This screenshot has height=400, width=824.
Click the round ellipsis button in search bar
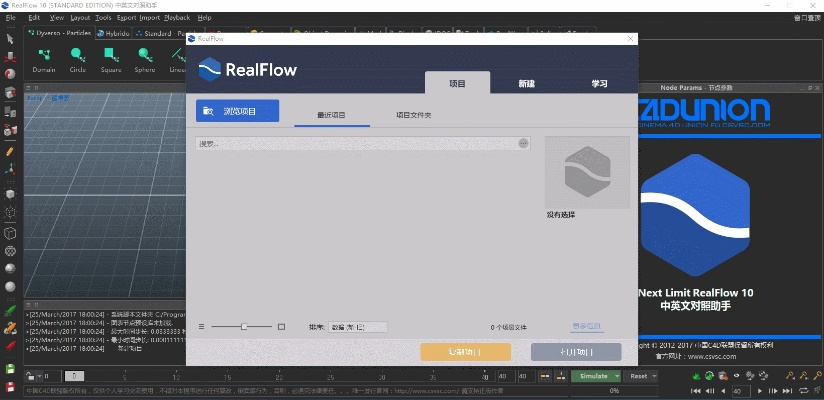[523, 143]
